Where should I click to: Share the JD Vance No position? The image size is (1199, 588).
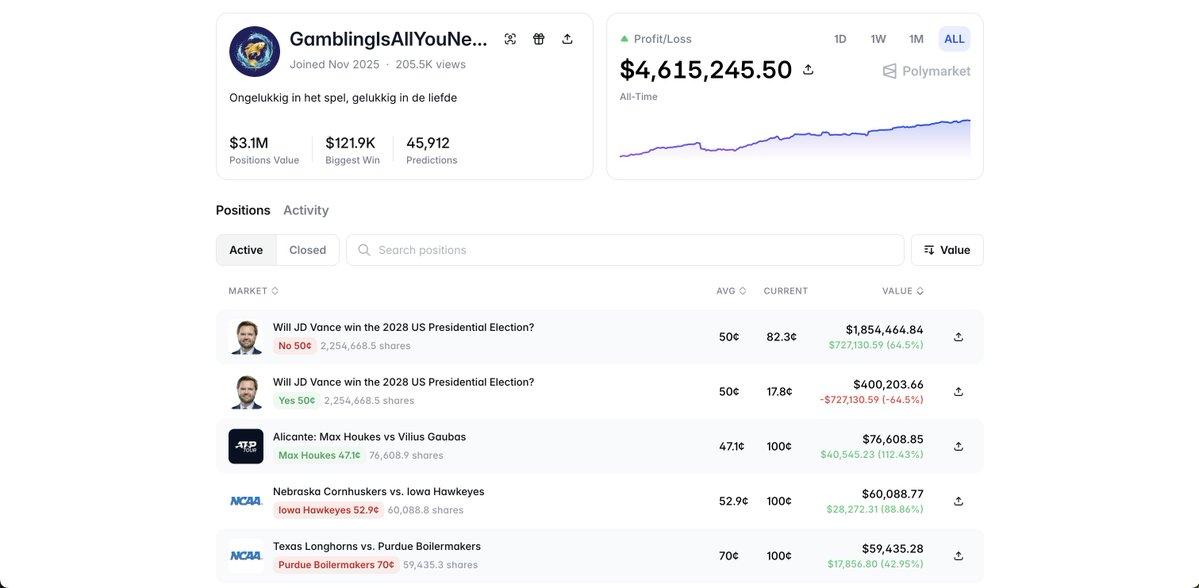point(958,337)
